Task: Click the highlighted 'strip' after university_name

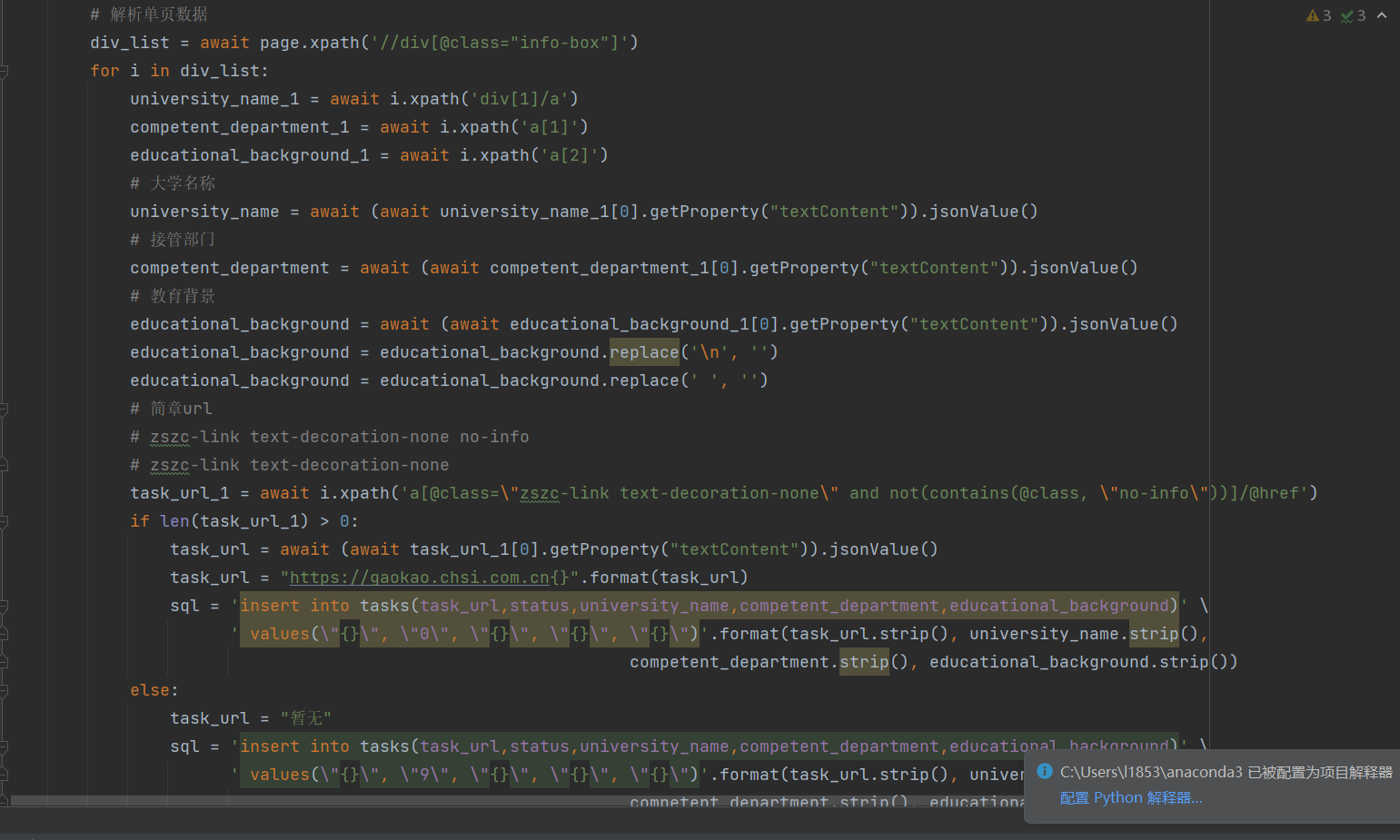Action: [1154, 634]
